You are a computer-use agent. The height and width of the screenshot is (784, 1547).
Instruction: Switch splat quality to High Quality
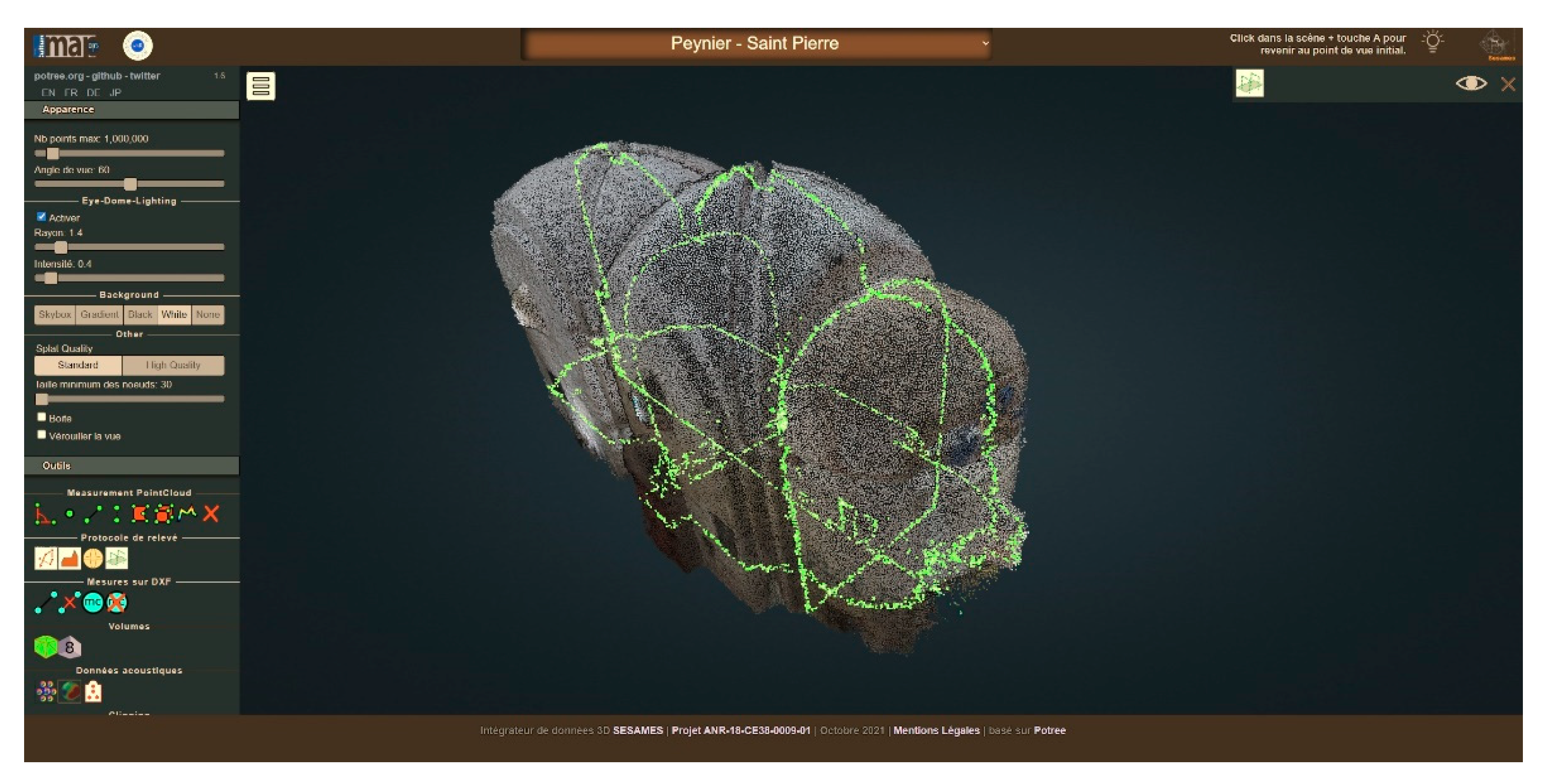(173, 365)
